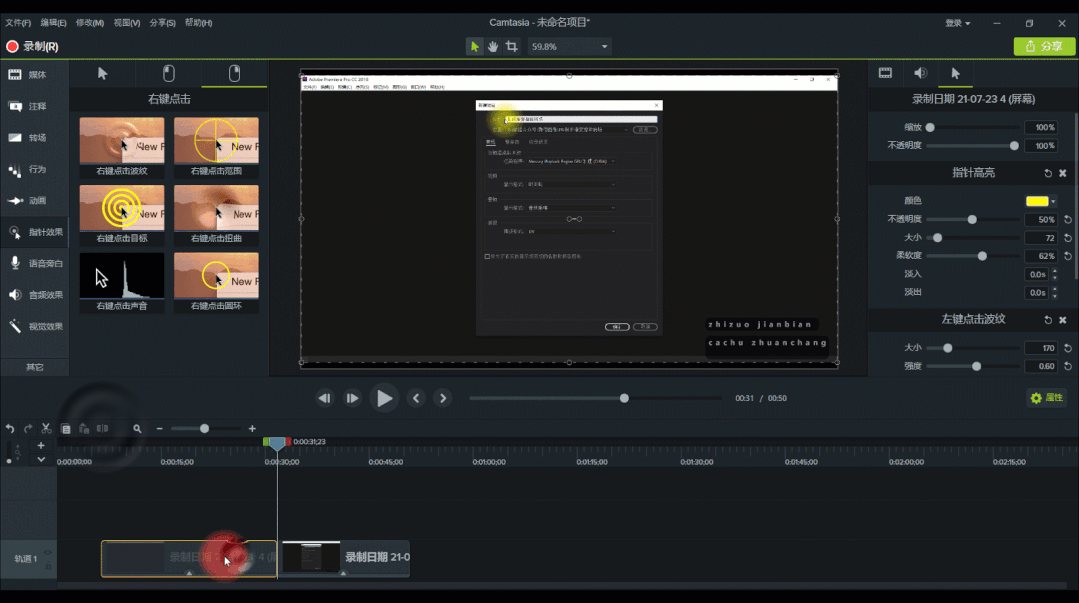This screenshot has height=603, width=1079.
Task: Toggle the eye visibility icon on 轨道 1
Action: click(x=48, y=553)
